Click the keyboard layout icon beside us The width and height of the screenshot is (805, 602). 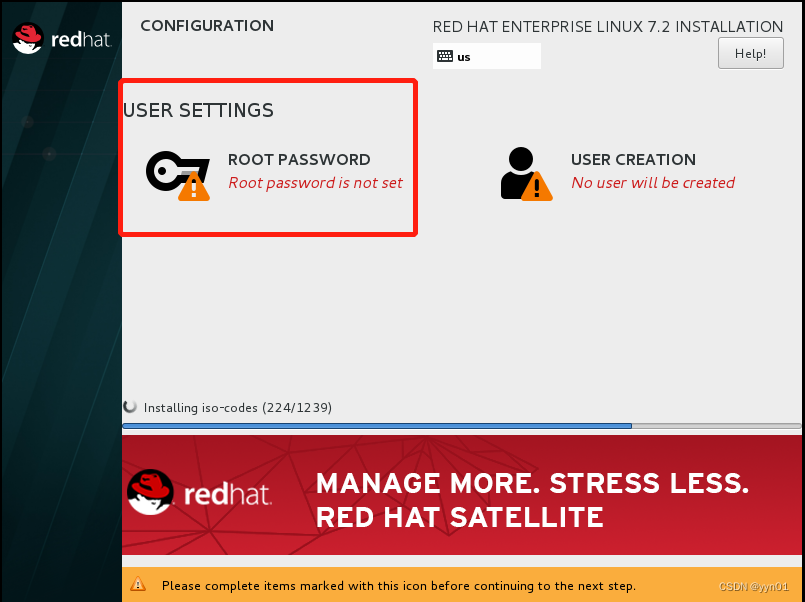pyautogui.click(x=444, y=56)
